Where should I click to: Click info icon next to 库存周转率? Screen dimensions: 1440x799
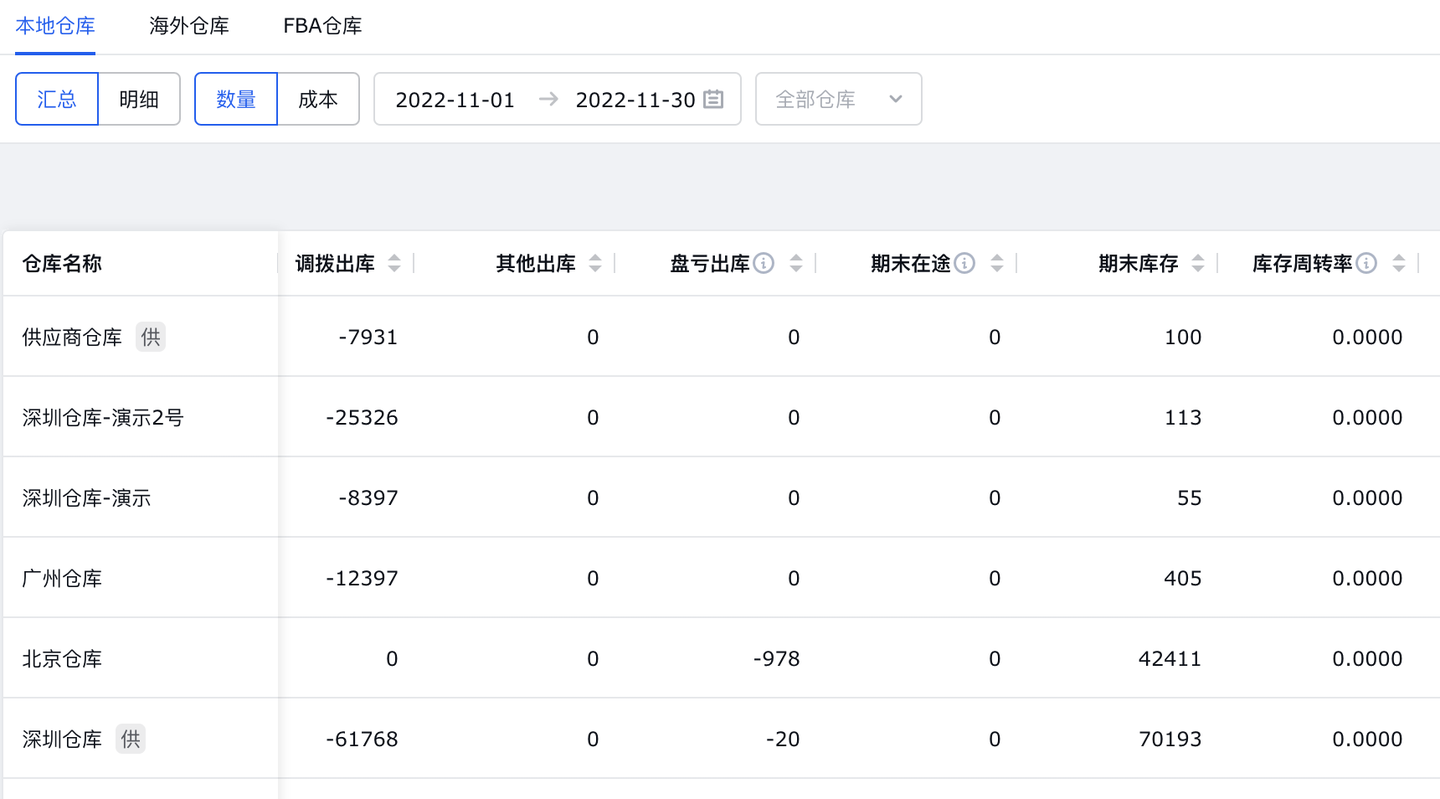point(1367,263)
